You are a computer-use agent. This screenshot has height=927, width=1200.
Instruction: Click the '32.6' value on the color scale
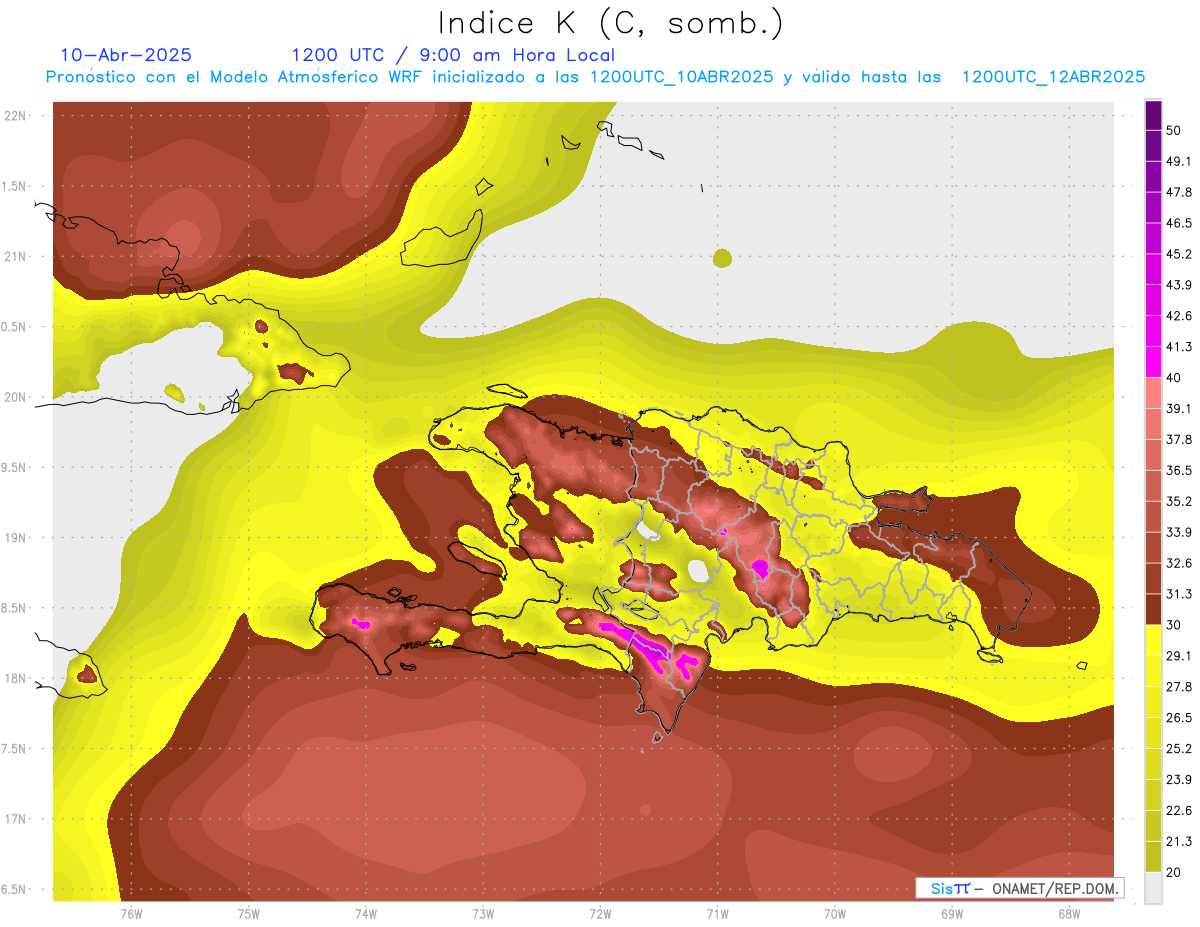1179,563
